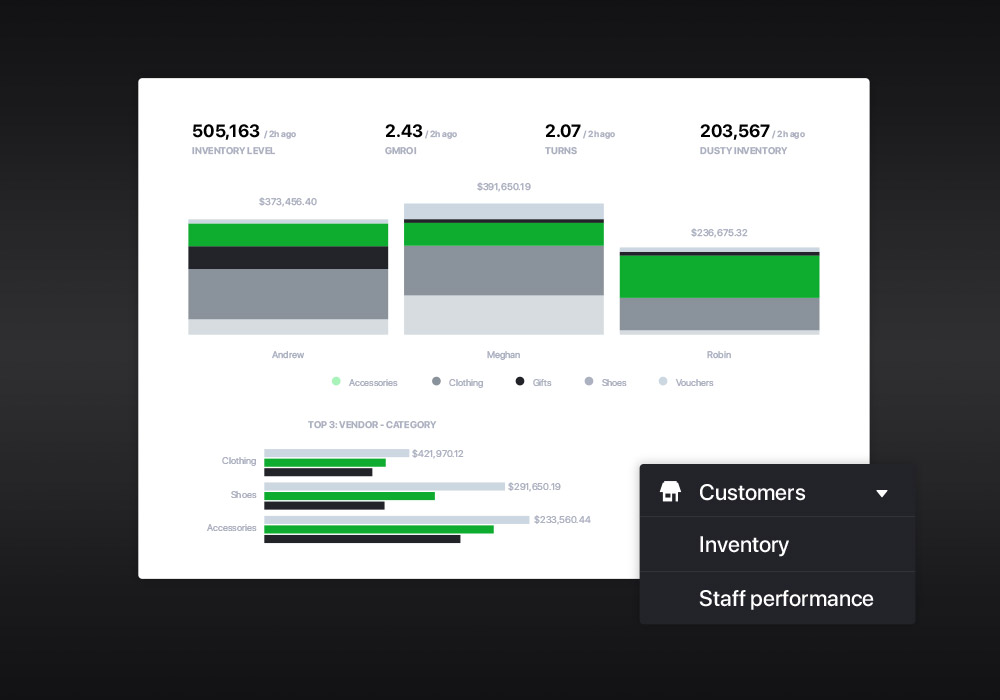Viewport: 1000px width, 700px height.
Task: Click Robin's green bar segment
Action: tap(719, 277)
